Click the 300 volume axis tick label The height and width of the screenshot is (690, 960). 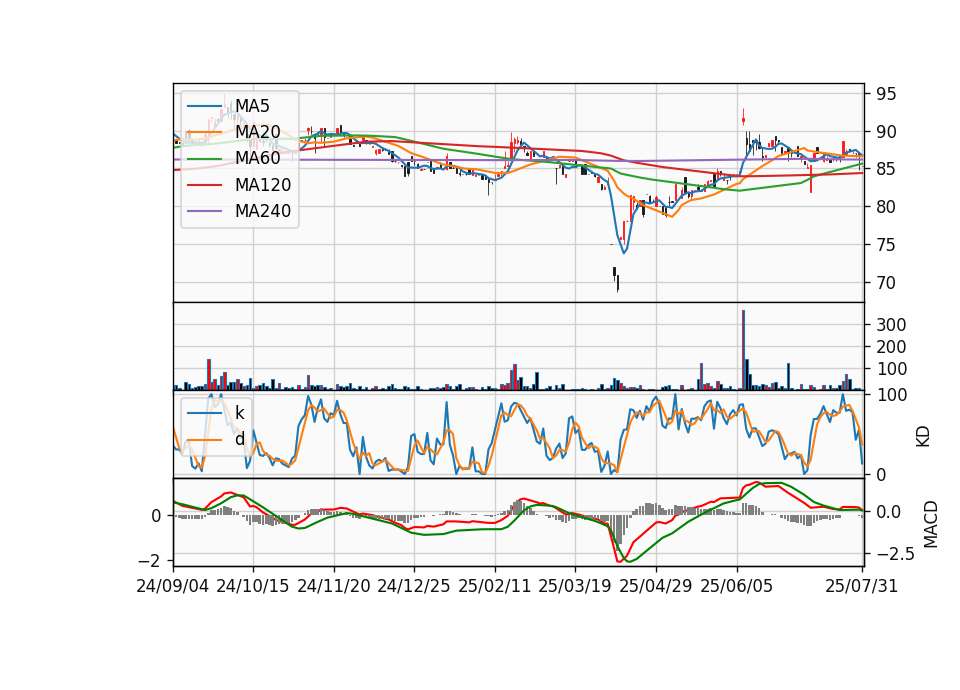point(891,324)
